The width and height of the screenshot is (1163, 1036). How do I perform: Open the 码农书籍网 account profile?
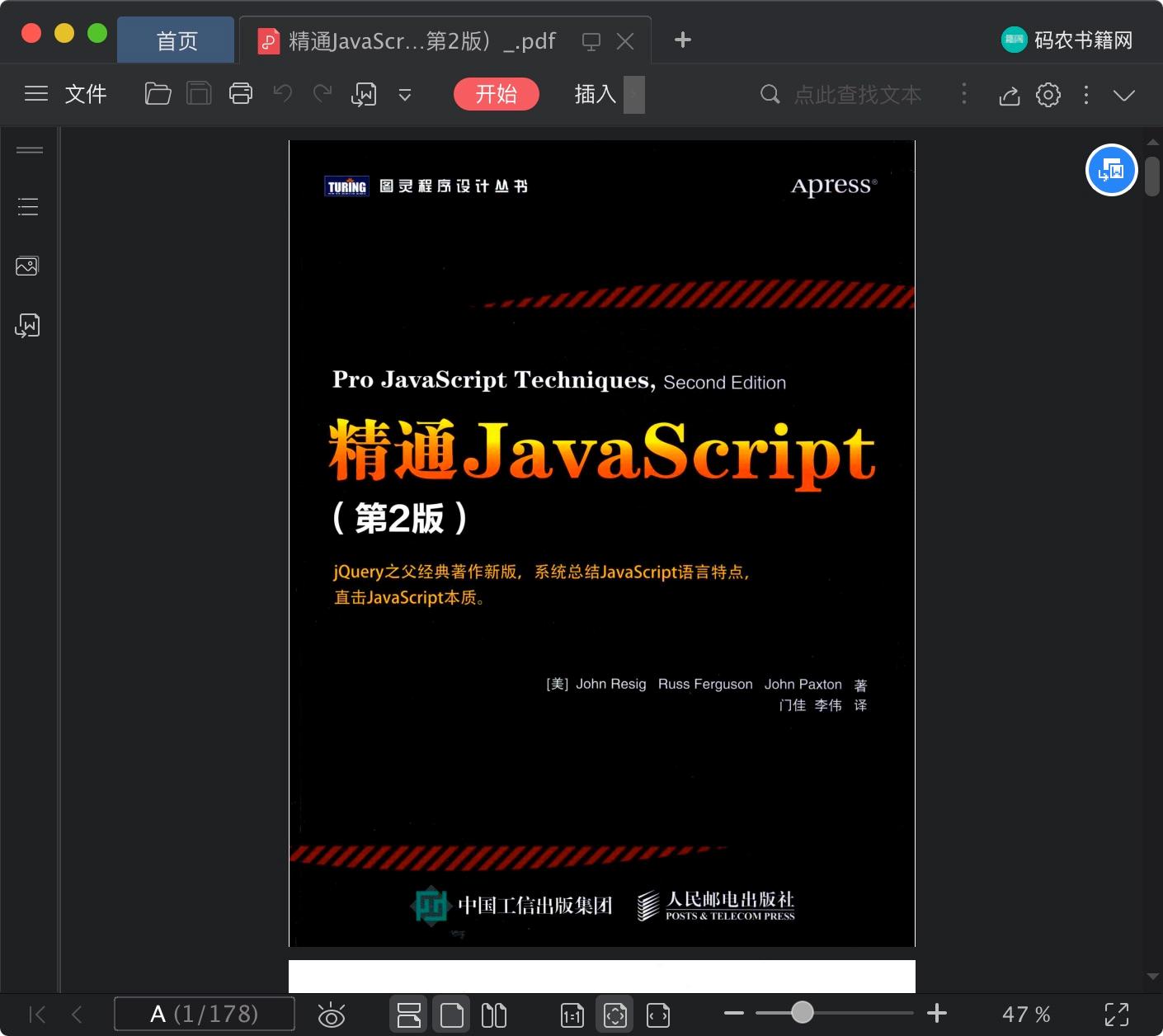[x=1066, y=40]
